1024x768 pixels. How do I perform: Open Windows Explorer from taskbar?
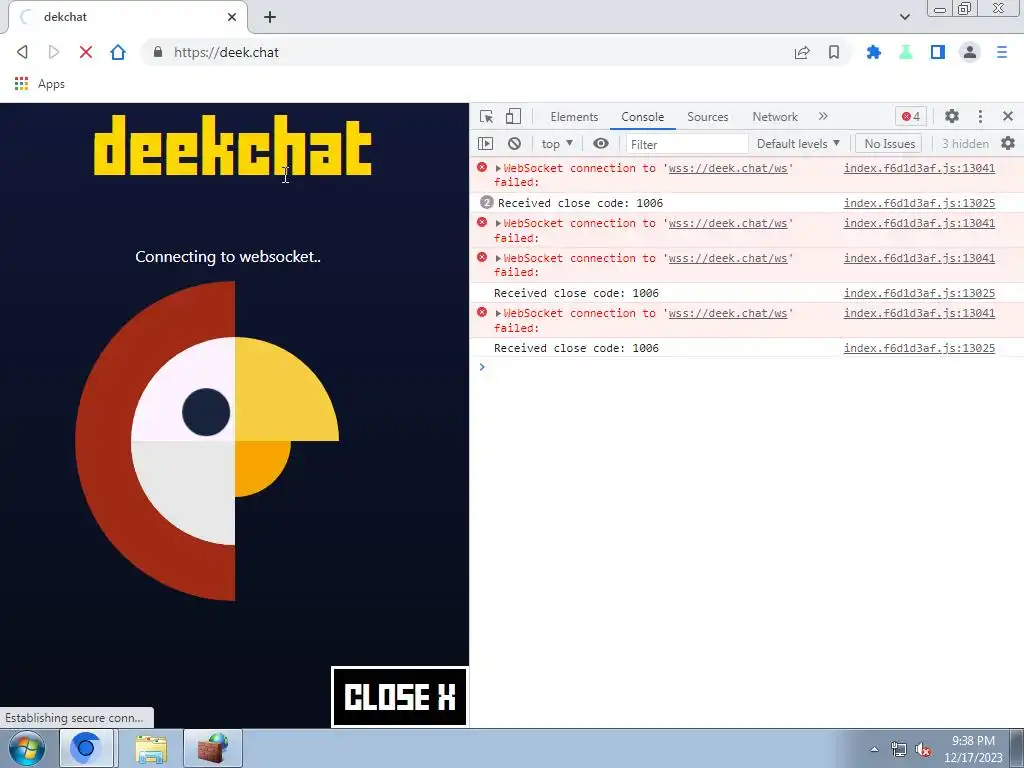pos(151,748)
